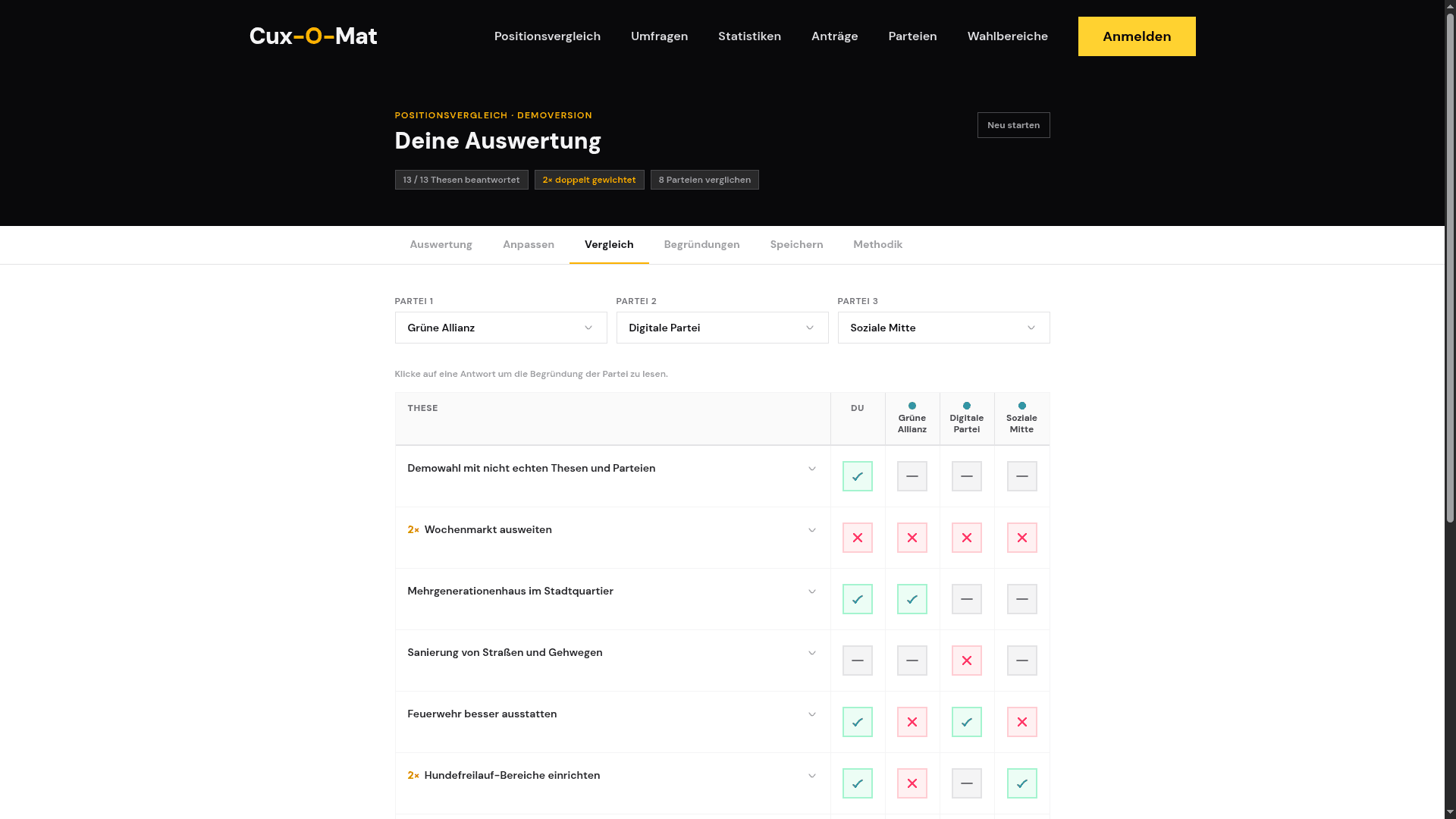Open Digitale Partei agree answer for Feuerwehr thesis
Screen dimensions: 1456x819
coord(966,722)
